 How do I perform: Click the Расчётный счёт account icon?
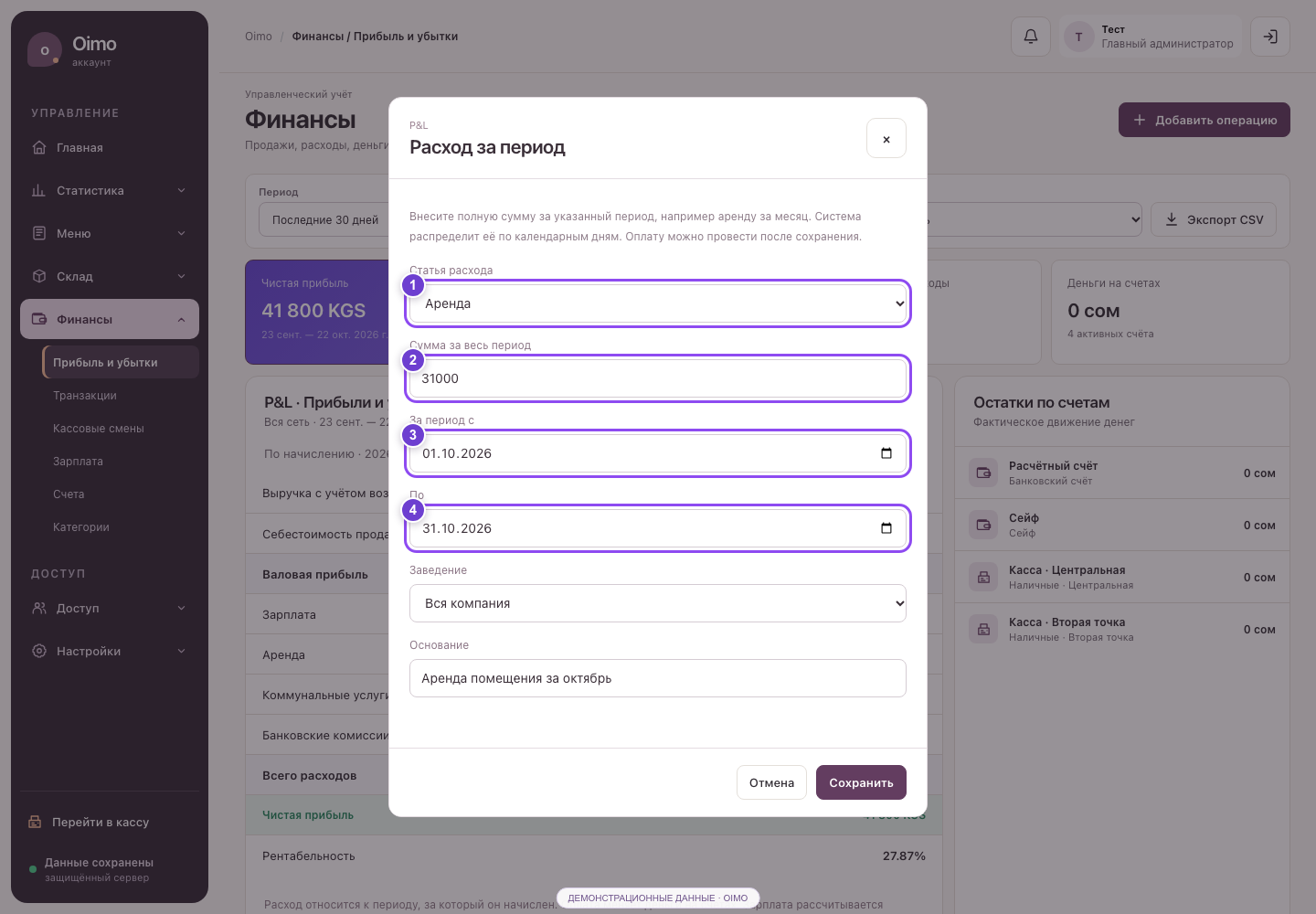[x=983, y=473]
